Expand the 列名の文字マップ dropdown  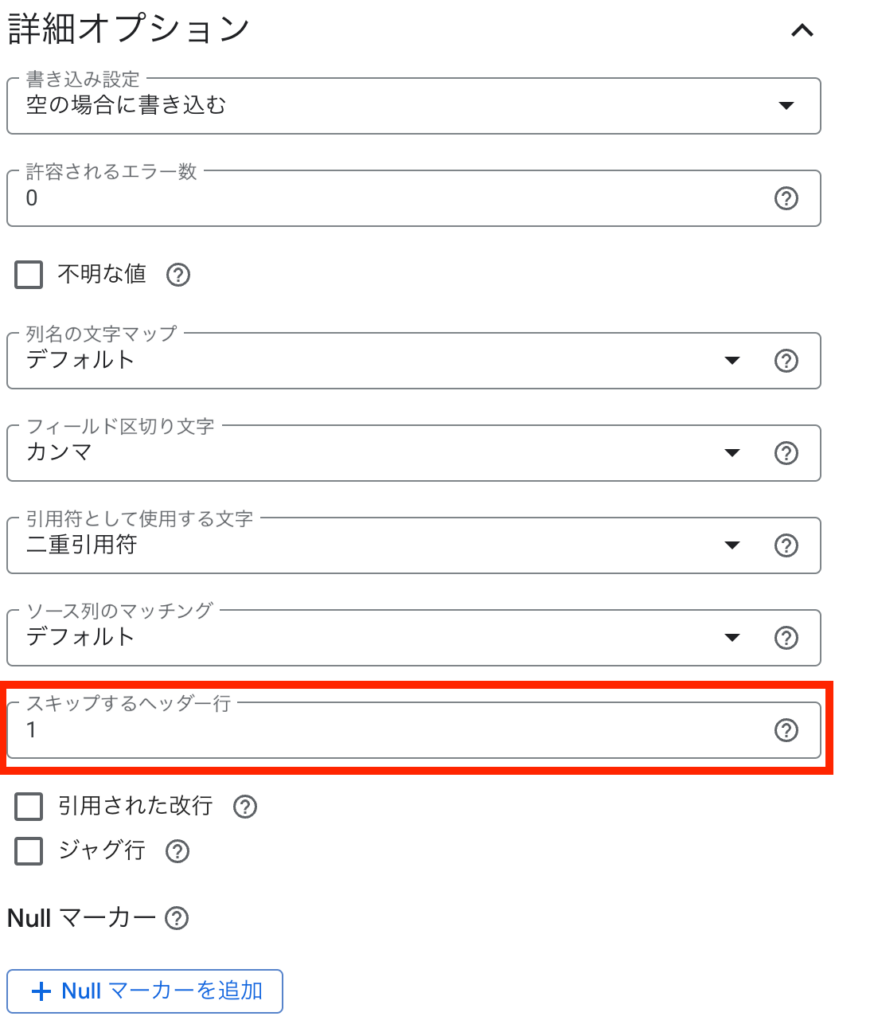tap(380, 361)
